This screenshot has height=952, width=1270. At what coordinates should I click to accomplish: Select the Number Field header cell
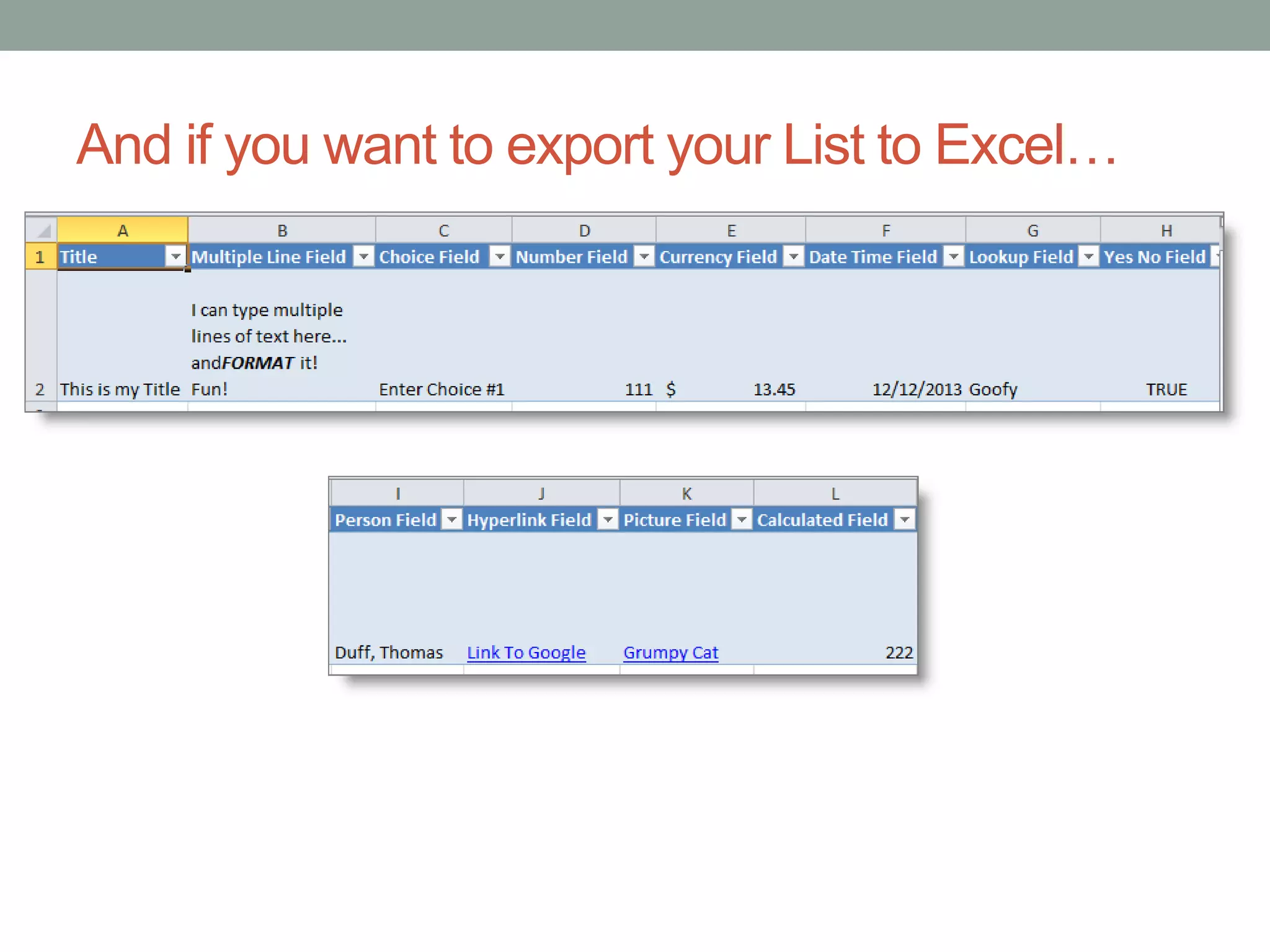(584, 257)
